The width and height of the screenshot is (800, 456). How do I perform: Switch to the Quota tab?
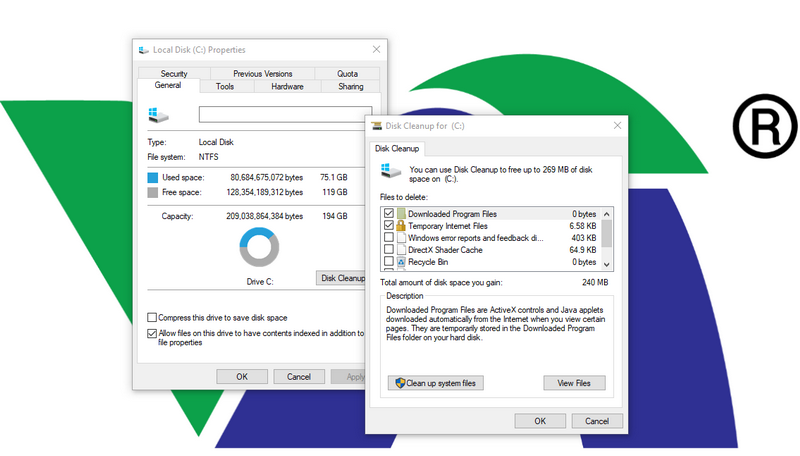pyautogui.click(x=347, y=73)
